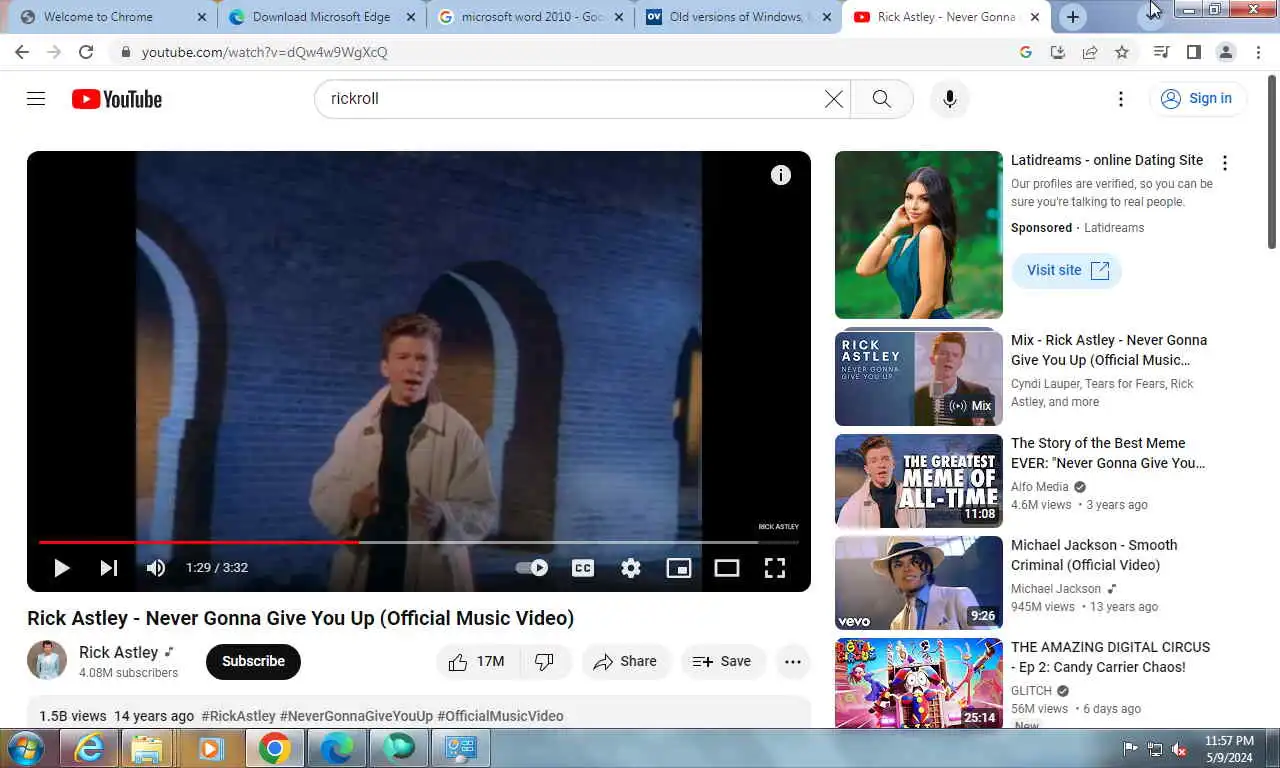Viewport: 1280px width, 768px height.
Task: Start voice search with microphone icon
Action: click(x=950, y=99)
